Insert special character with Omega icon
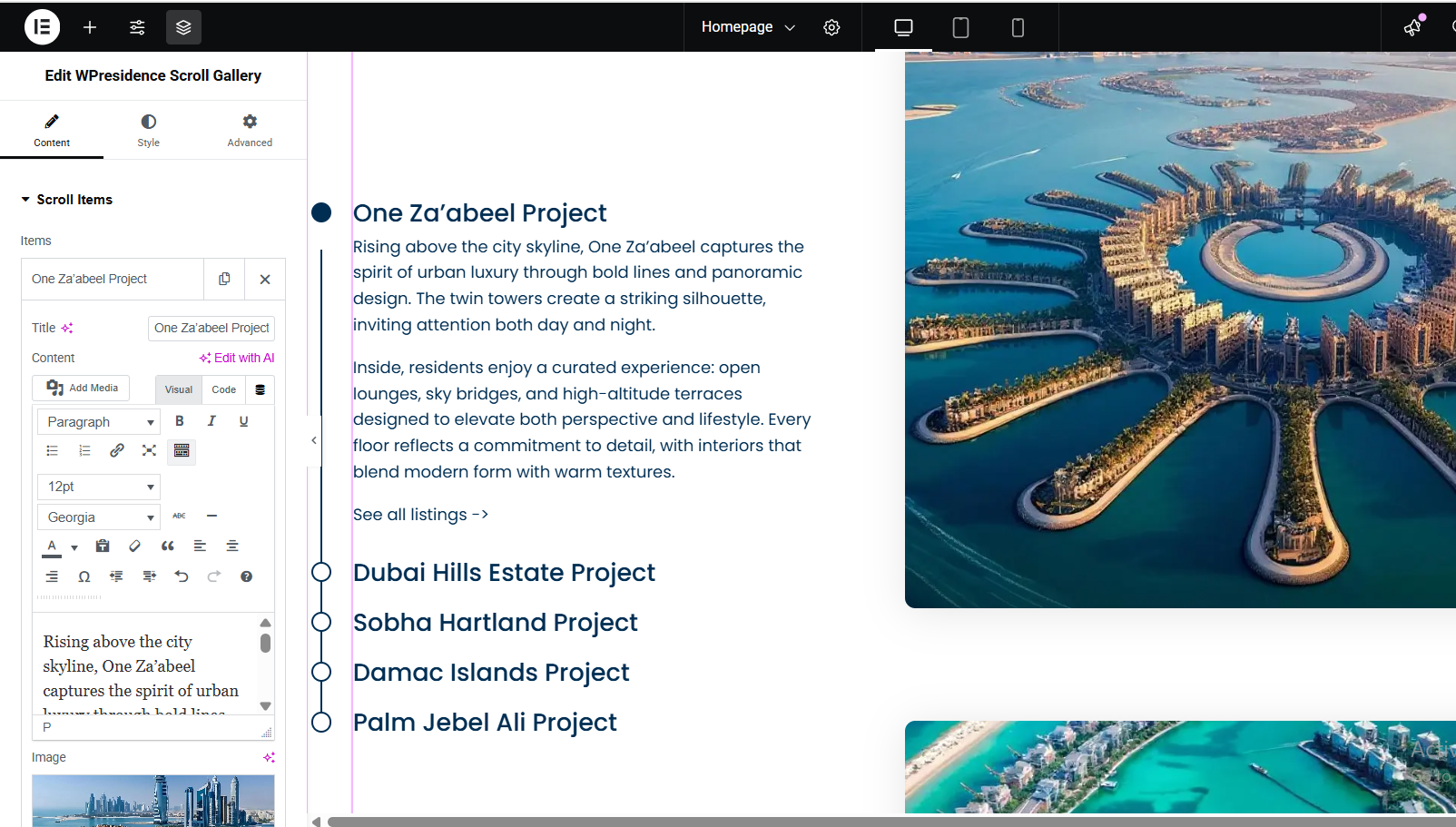 coord(84,576)
